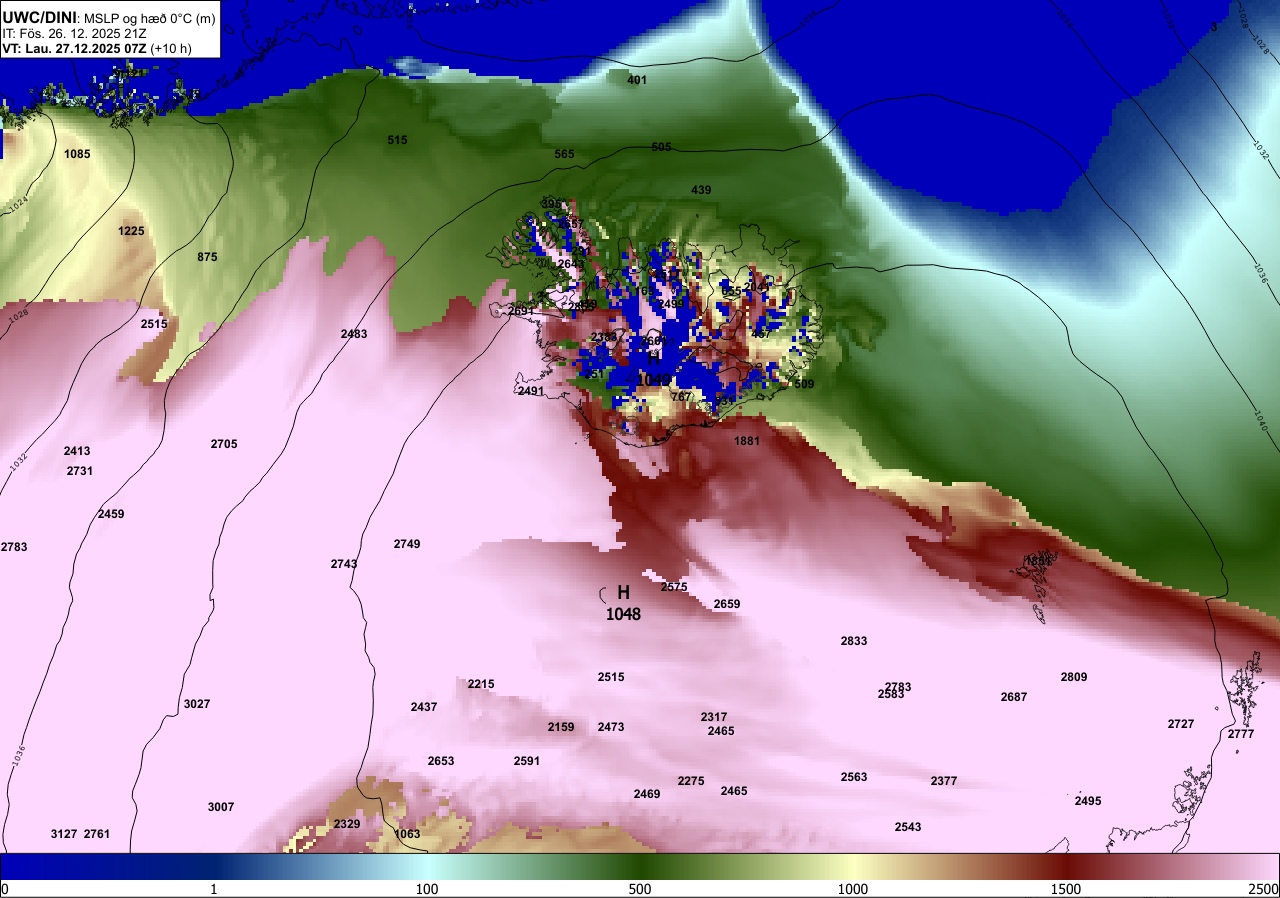Image resolution: width=1280 pixels, height=898 pixels.
Task: Click the height value '2749'
Action: coord(407,544)
